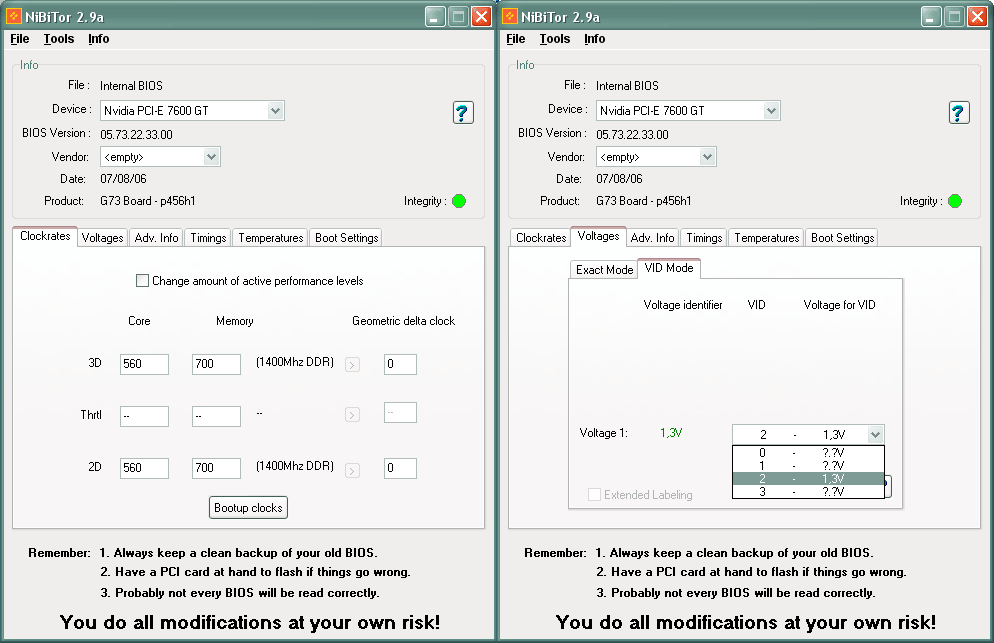Click the green Integrity indicator in left window

459,201
